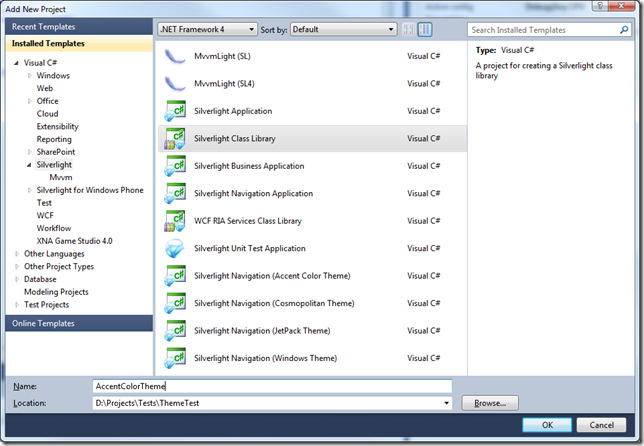Viewport: 644px width, 446px height.
Task: Switch to medium icons view
Action: click(424, 30)
